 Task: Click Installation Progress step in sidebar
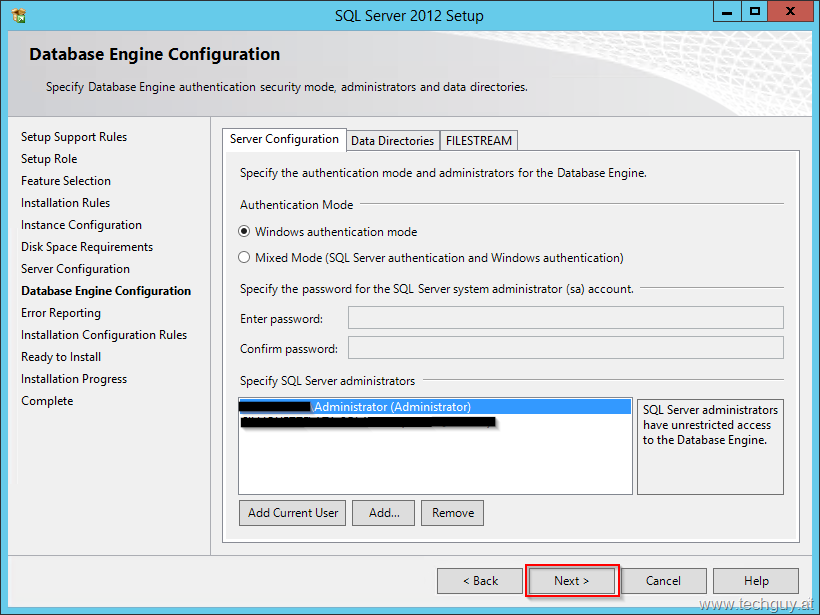[74, 379]
